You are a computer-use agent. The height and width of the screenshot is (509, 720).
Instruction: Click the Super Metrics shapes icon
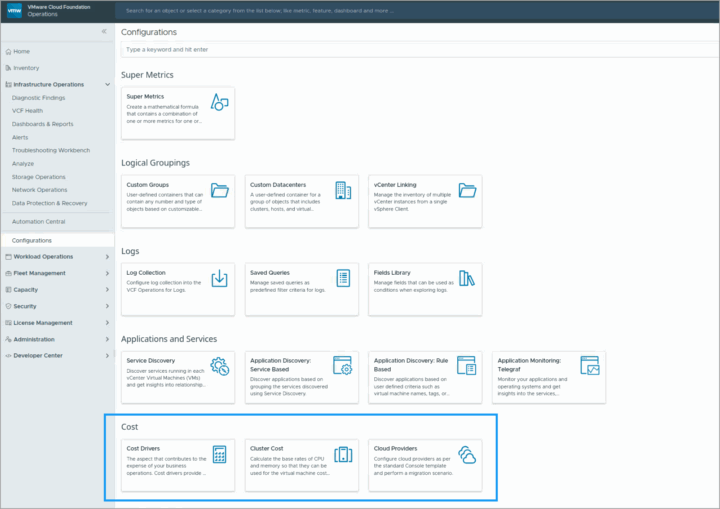click(x=219, y=102)
